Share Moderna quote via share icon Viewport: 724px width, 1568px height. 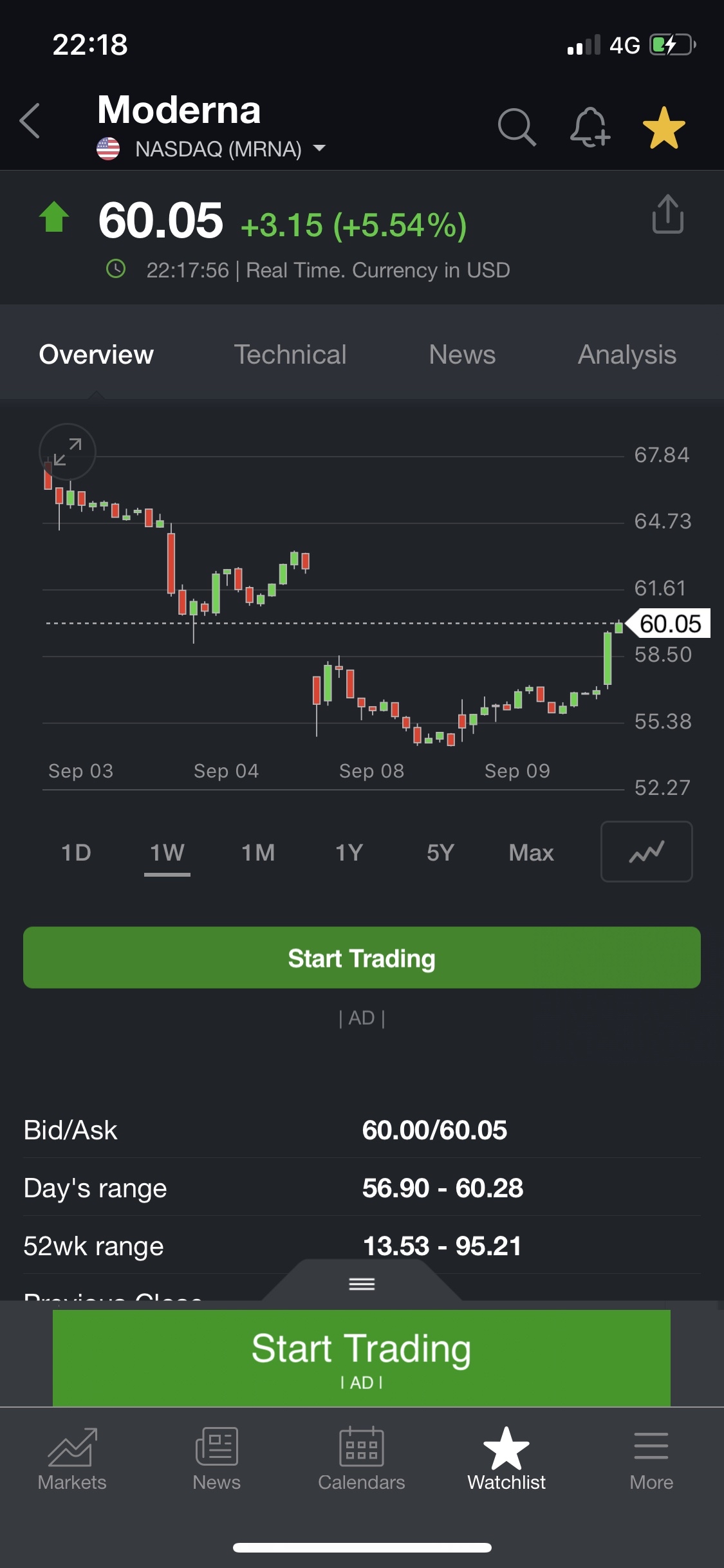[667, 214]
